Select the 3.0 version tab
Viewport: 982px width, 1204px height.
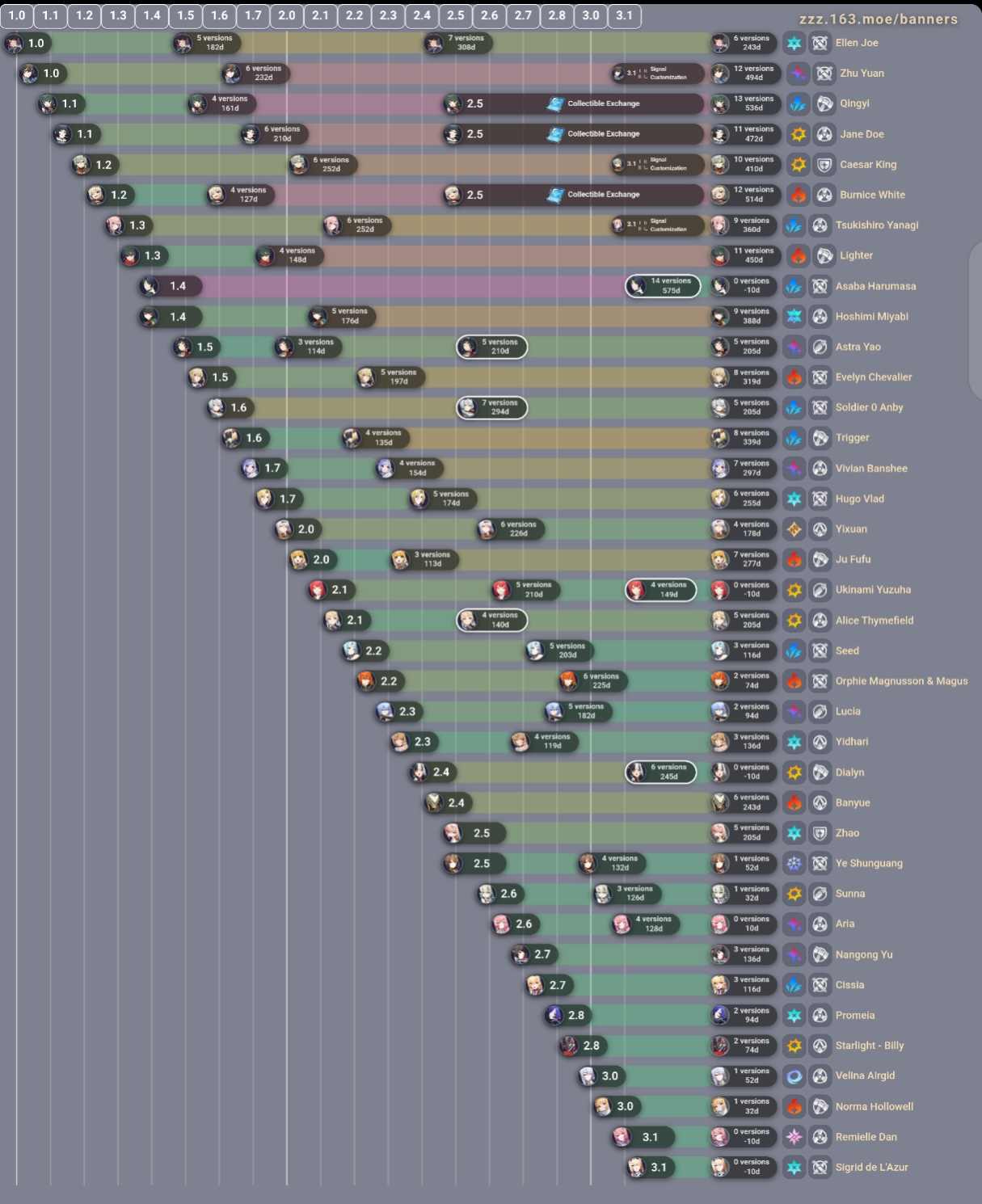click(591, 15)
